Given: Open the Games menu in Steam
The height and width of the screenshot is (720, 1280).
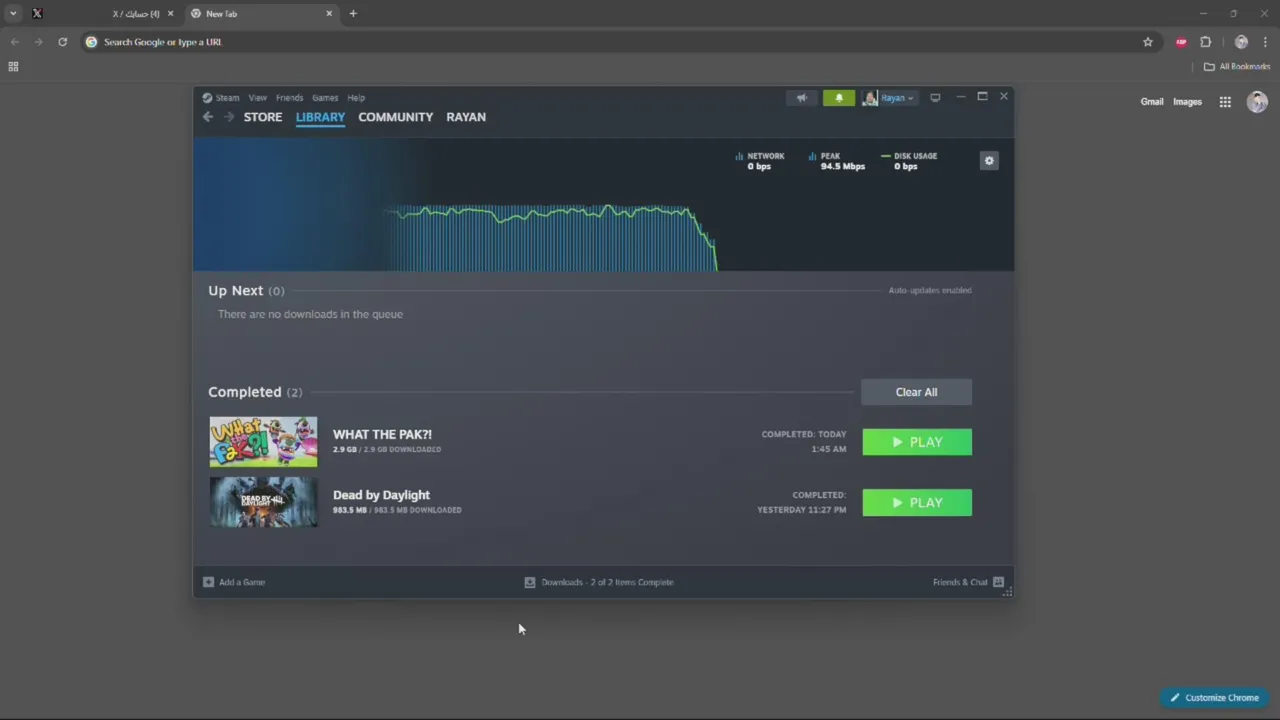Looking at the screenshot, I should pyautogui.click(x=325, y=98).
